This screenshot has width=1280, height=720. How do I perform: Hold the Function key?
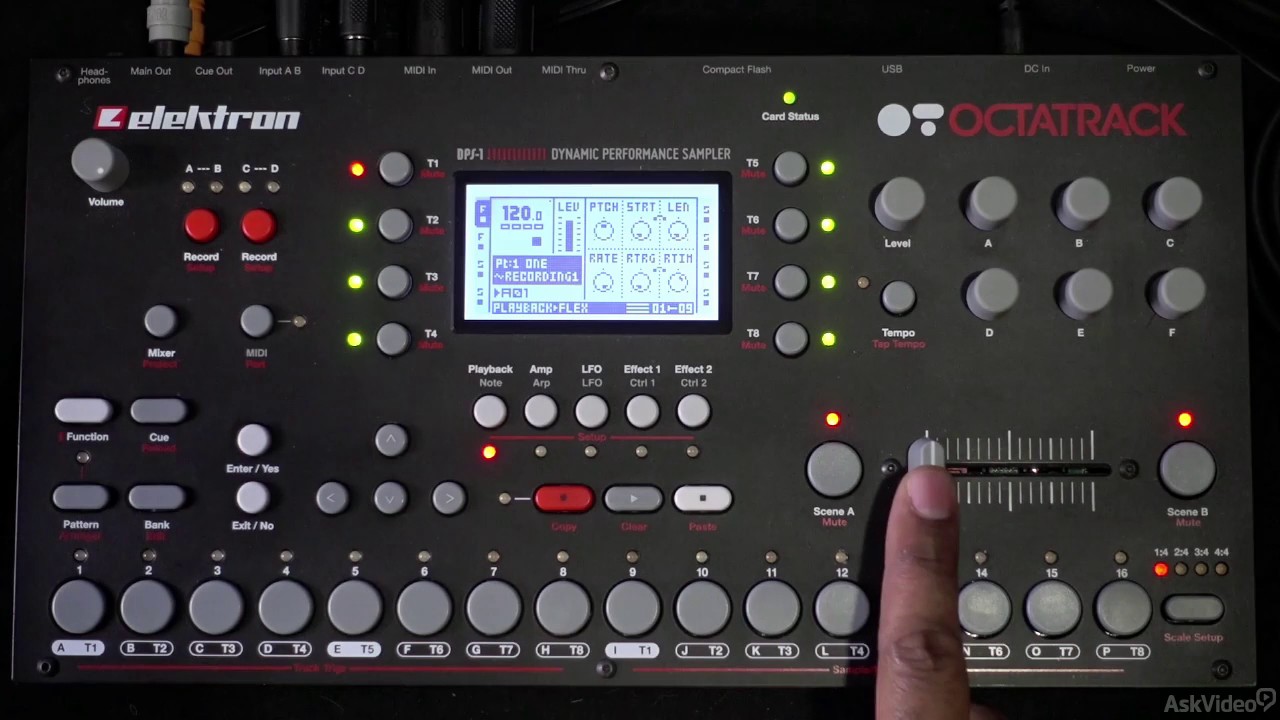point(83,411)
